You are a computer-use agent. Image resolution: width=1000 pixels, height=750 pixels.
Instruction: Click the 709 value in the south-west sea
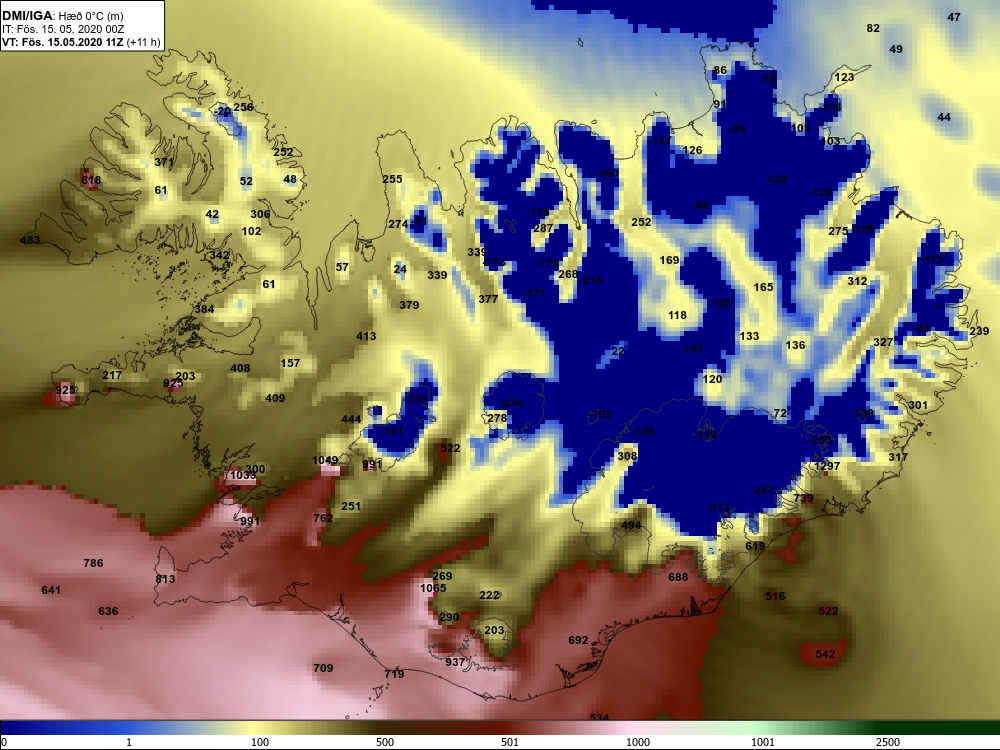tap(323, 668)
